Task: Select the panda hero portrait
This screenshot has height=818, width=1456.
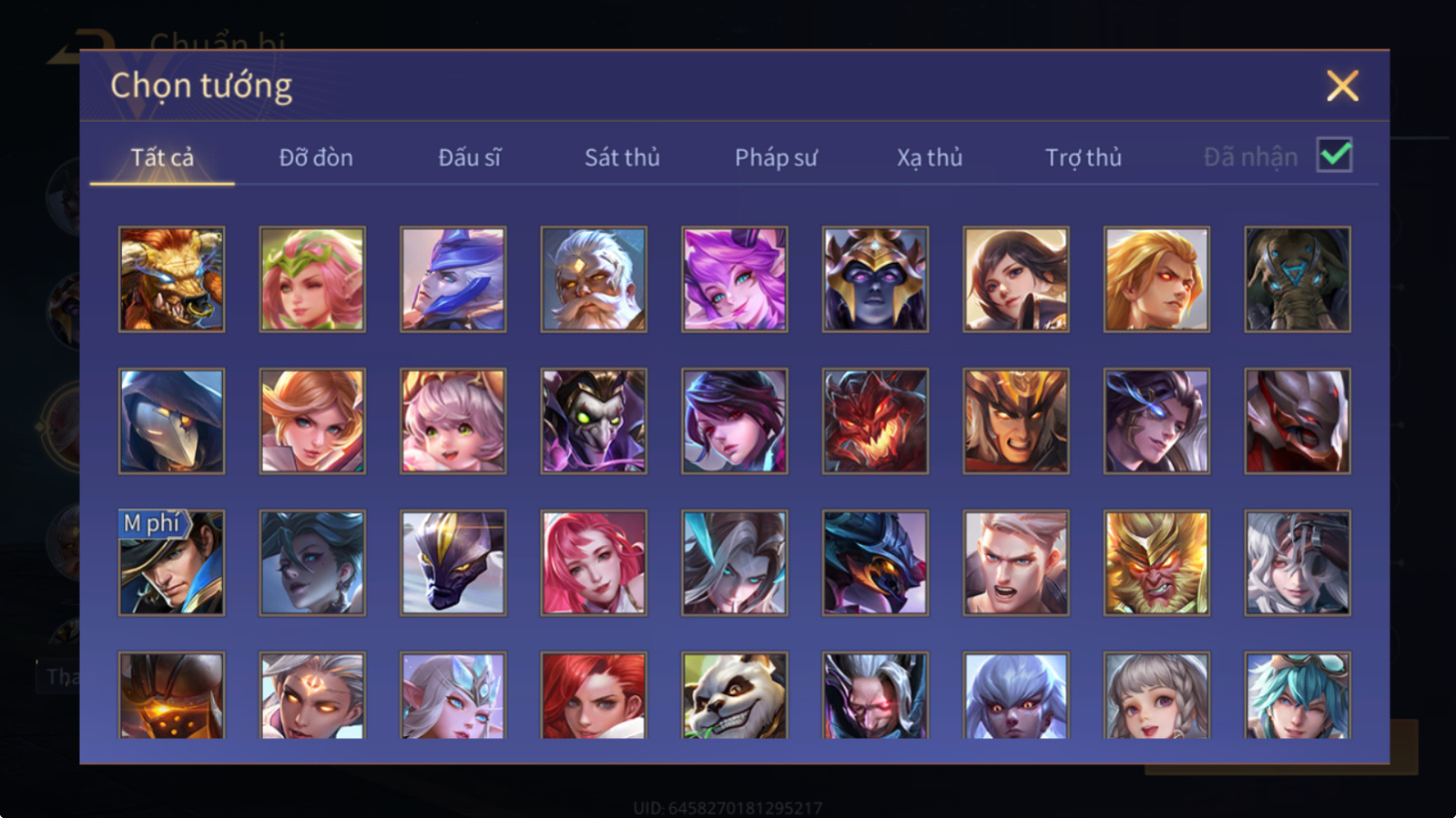Action: [734, 695]
